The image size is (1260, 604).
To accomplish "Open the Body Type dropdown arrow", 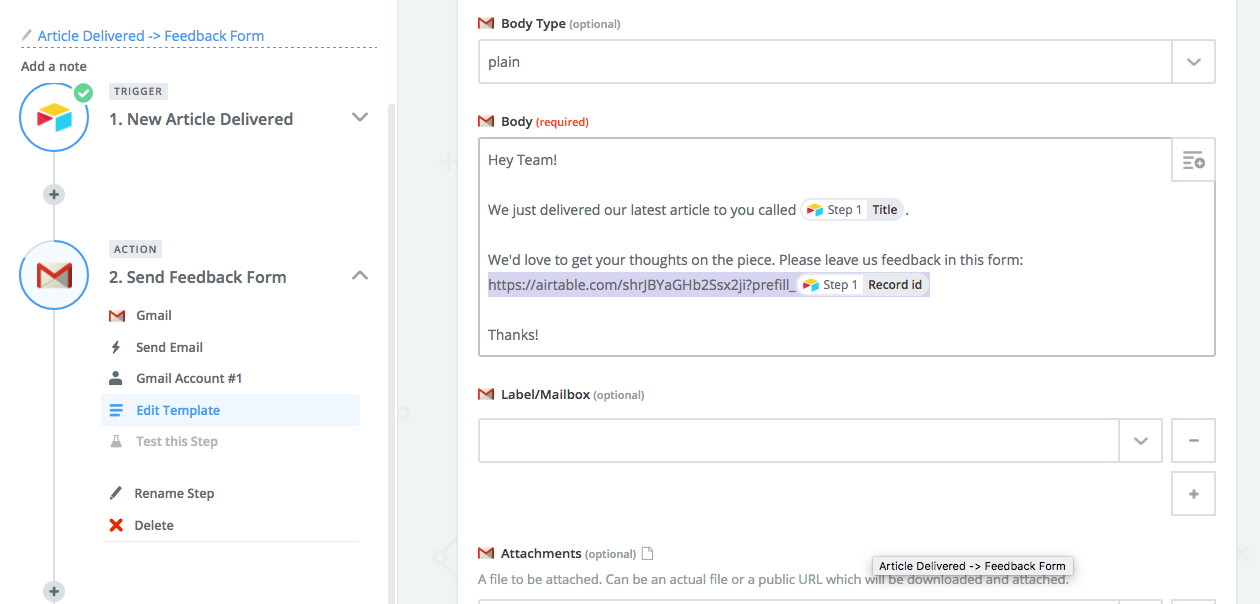I will click(1193, 61).
